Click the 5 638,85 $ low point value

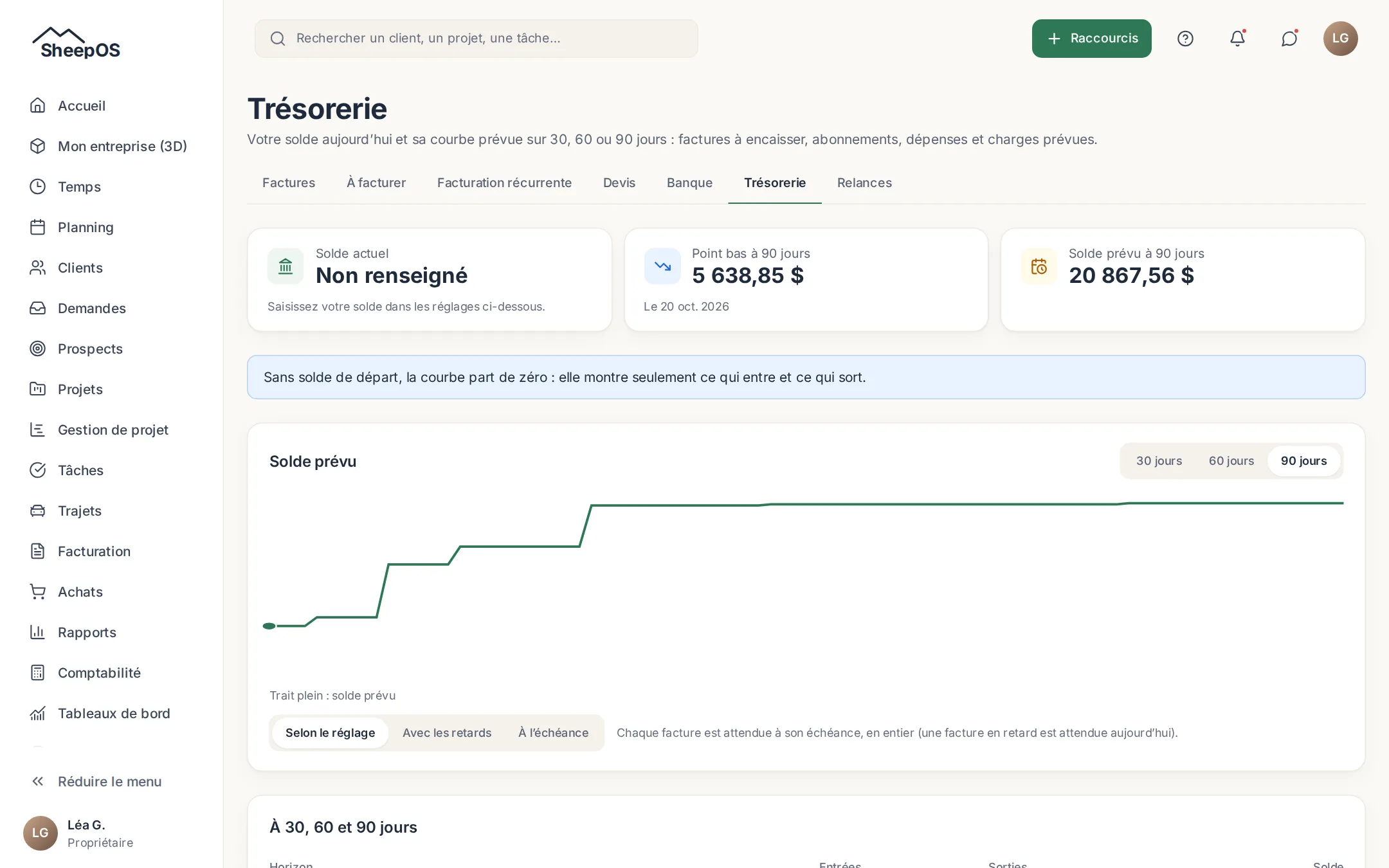tap(748, 275)
